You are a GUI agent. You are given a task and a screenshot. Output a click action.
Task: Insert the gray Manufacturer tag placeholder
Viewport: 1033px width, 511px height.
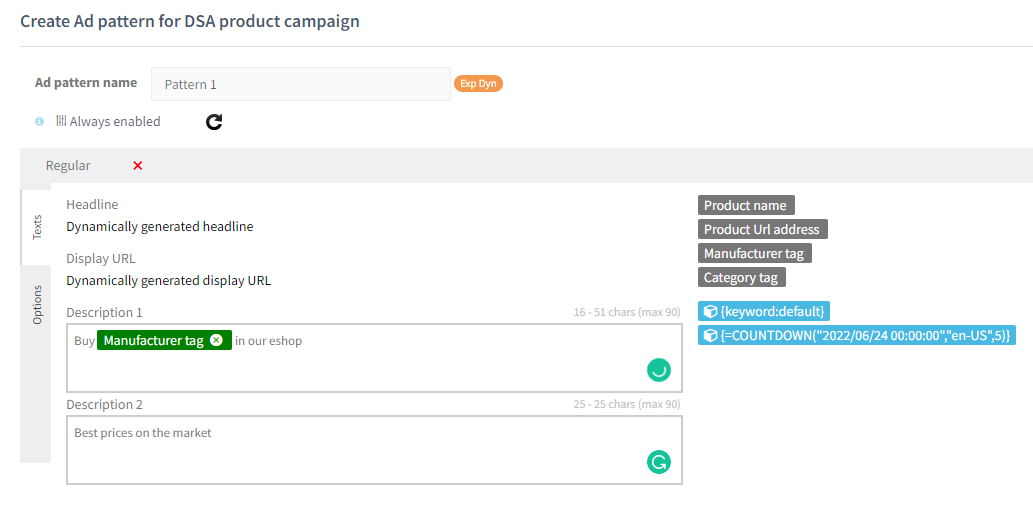754,253
